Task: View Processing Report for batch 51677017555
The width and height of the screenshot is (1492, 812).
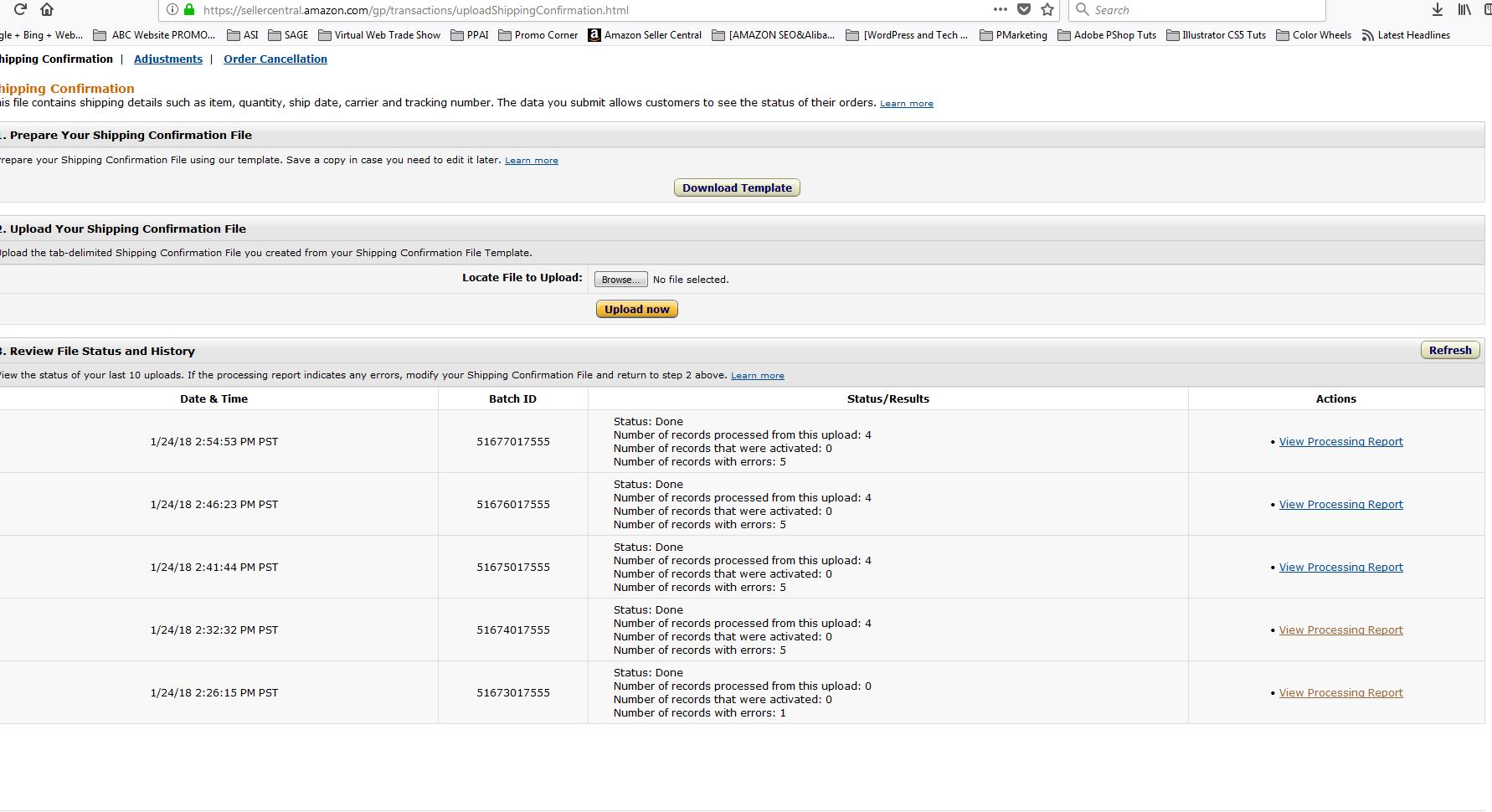Action: 1340,441
